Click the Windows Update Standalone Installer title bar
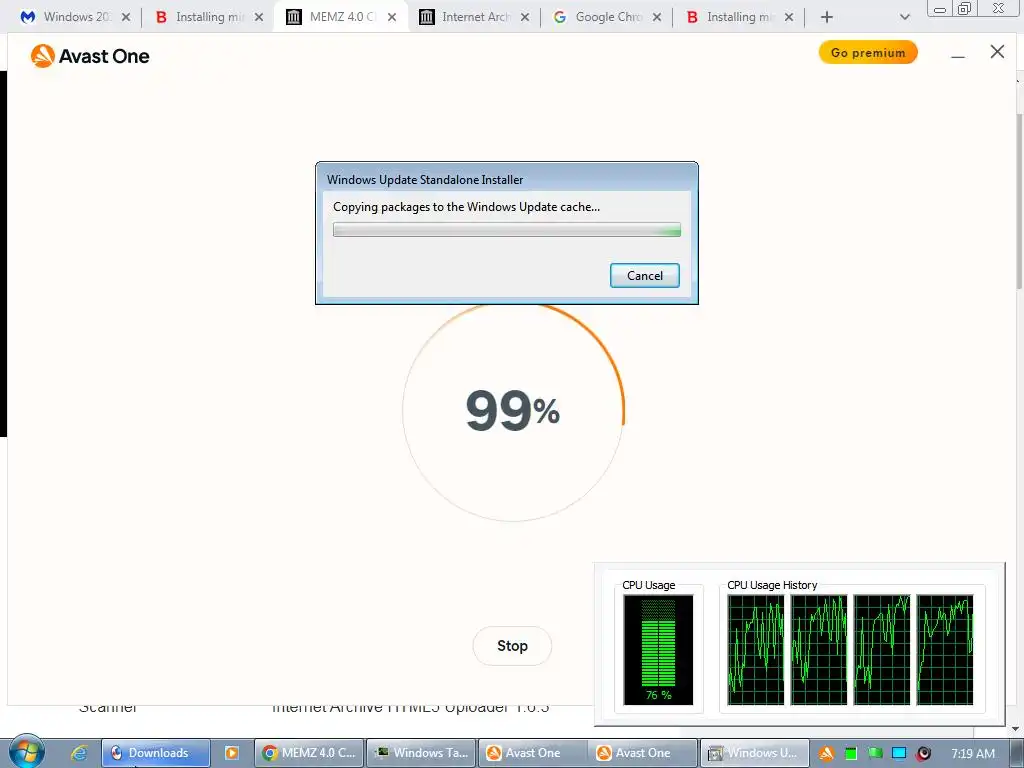1024x768 pixels. (507, 179)
